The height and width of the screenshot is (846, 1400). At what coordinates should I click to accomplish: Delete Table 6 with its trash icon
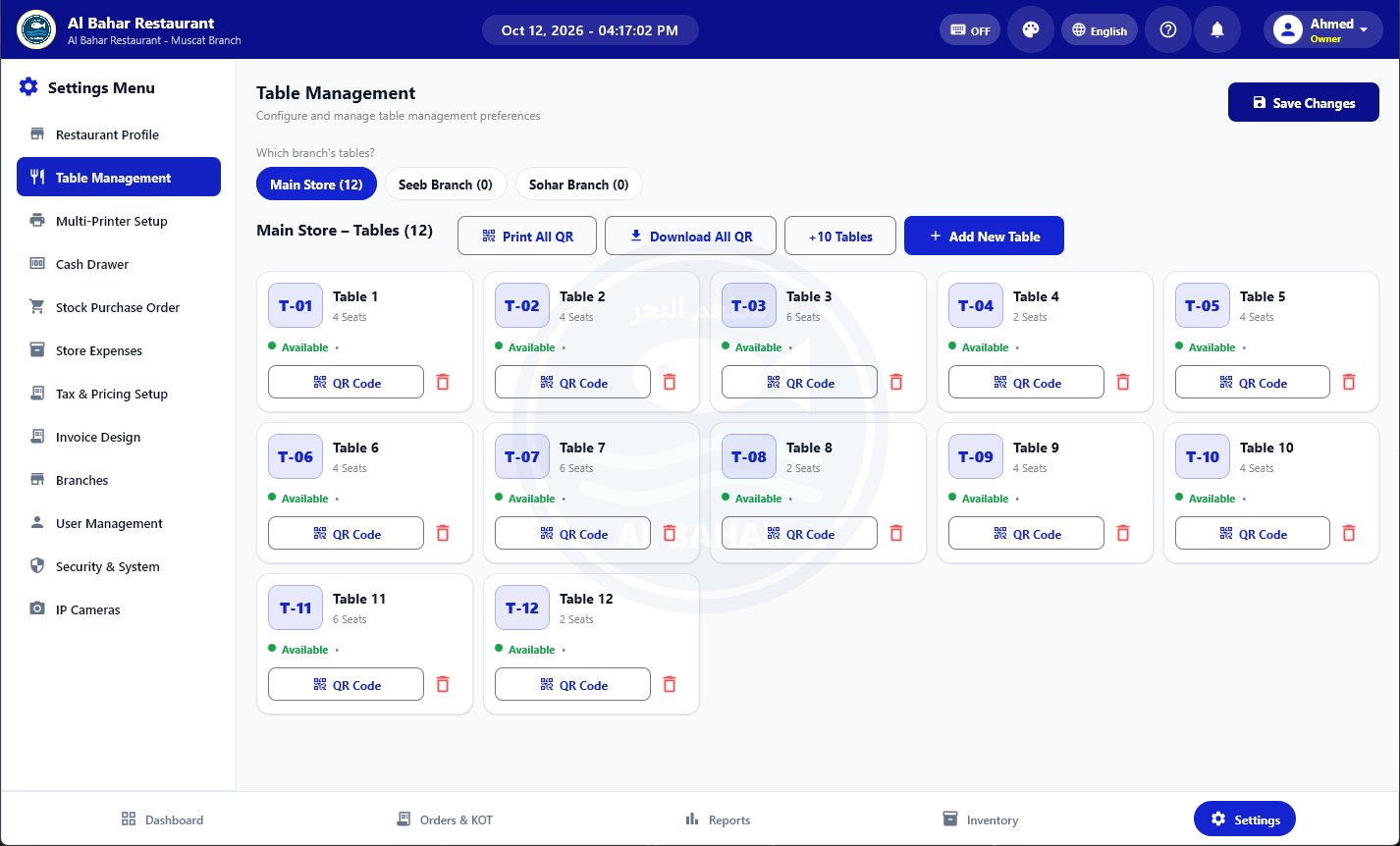pos(443,533)
